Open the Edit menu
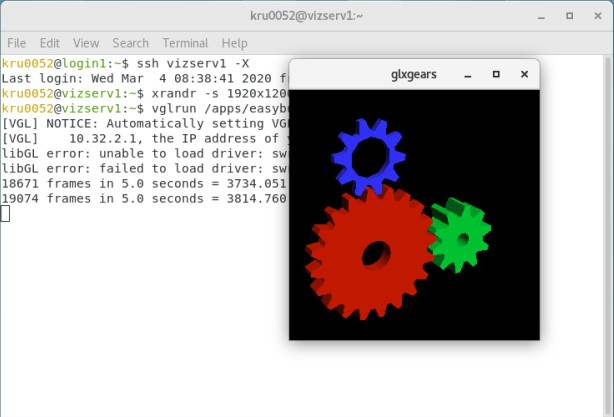The height and width of the screenshot is (417, 614). coord(50,43)
